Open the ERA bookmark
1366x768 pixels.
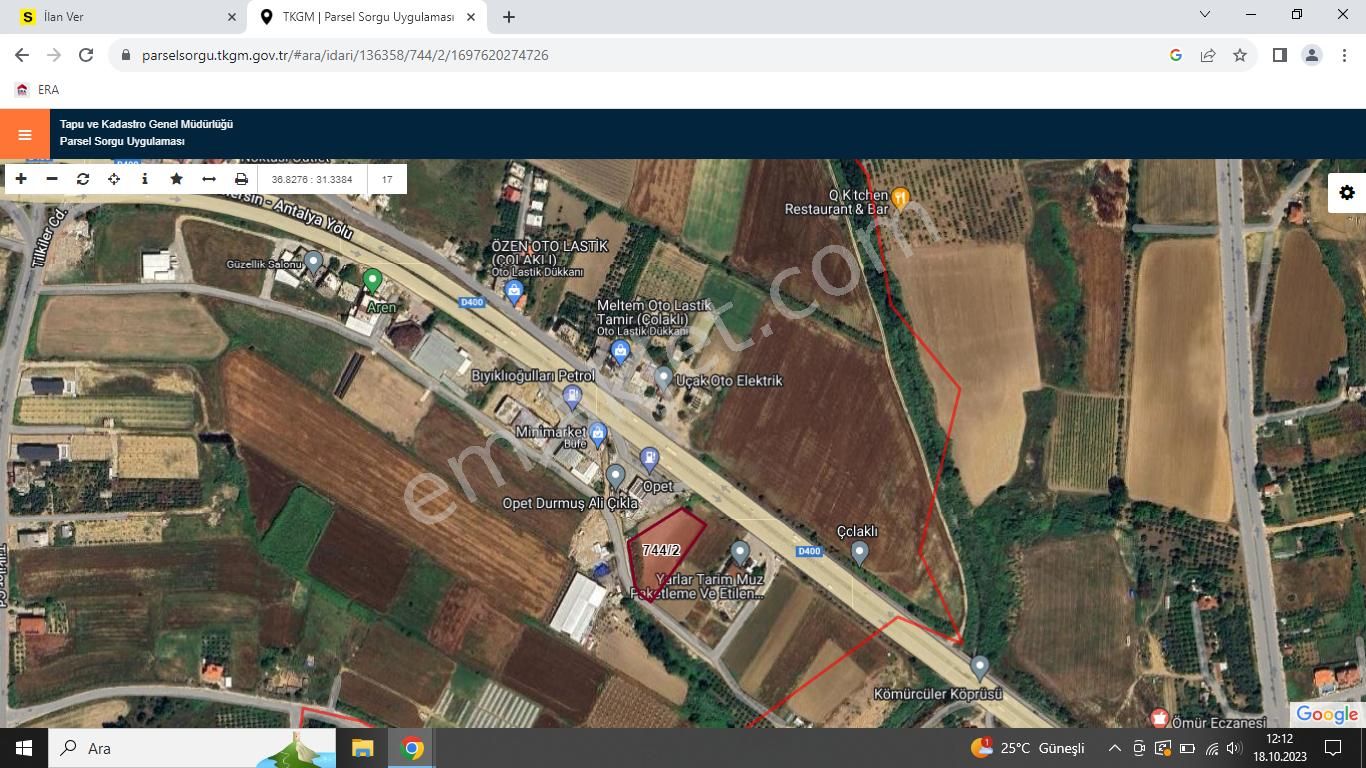click(x=37, y=89)
